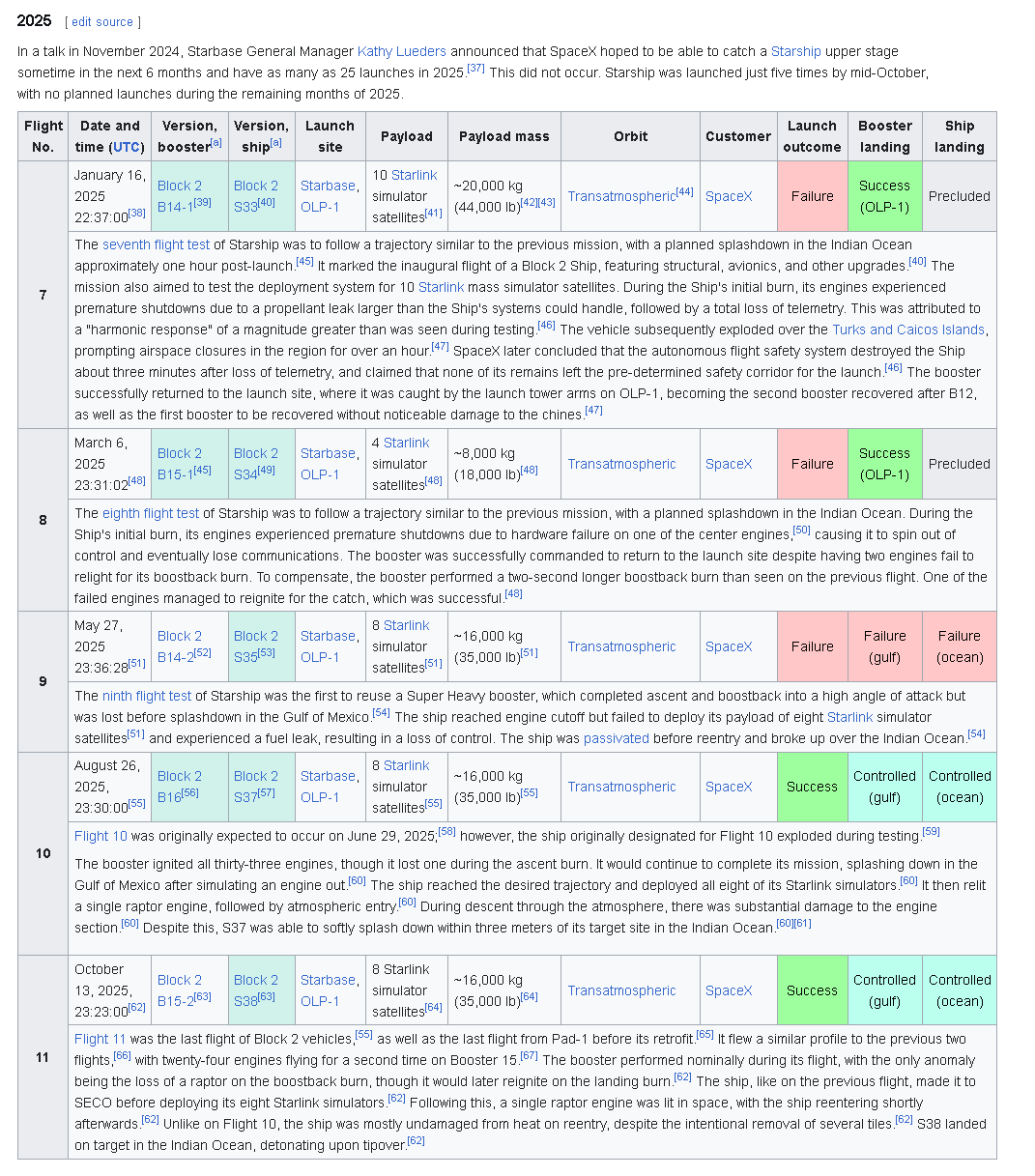Open the S37 ship link in Flight 10 row
This screenshot has height=1176, width=1035.
point(245,797)
